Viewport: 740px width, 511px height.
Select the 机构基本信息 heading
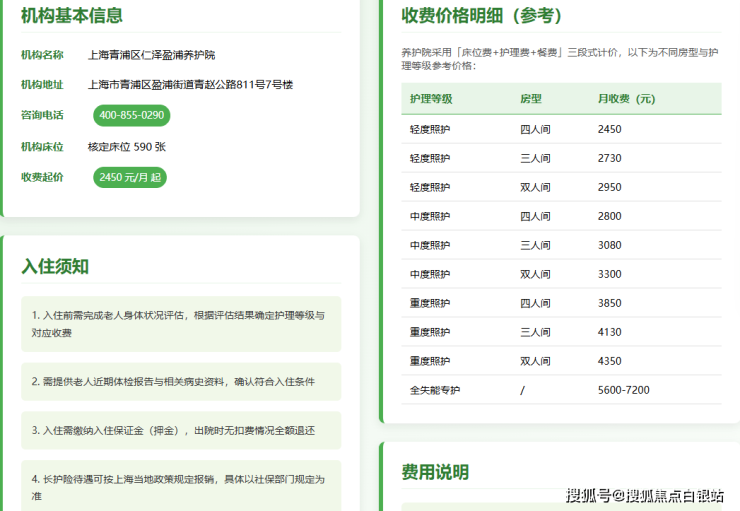pyautogui.click(x=72, y=16)
